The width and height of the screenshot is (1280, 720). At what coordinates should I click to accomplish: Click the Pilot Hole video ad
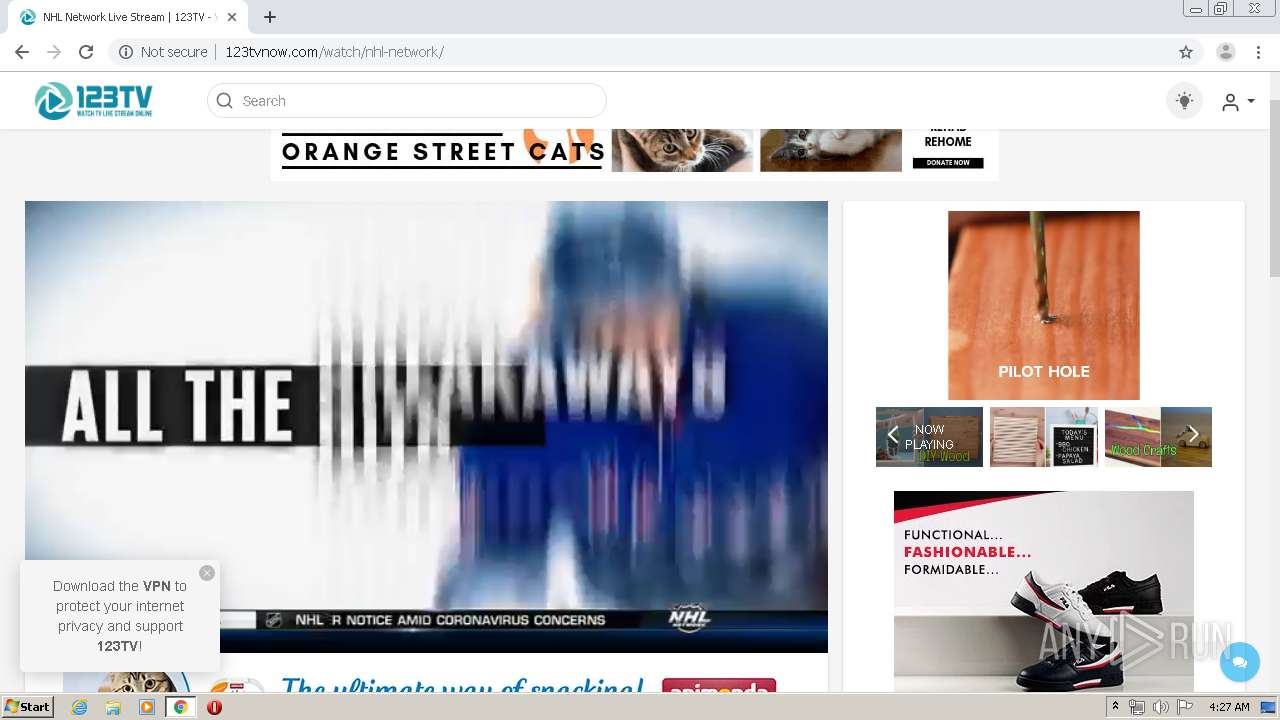[1044, 305]
